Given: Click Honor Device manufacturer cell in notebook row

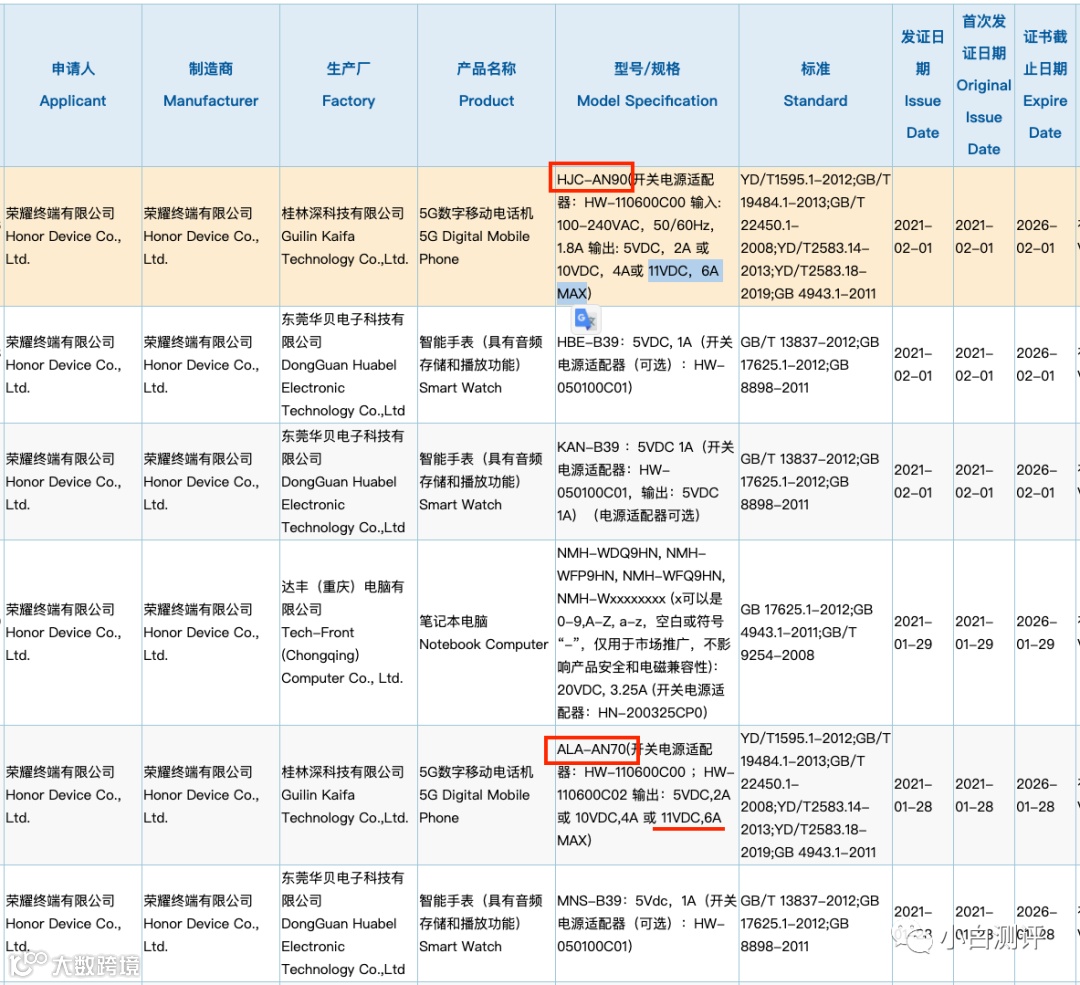Looking at the screenshot, I should tap(211, 632).
